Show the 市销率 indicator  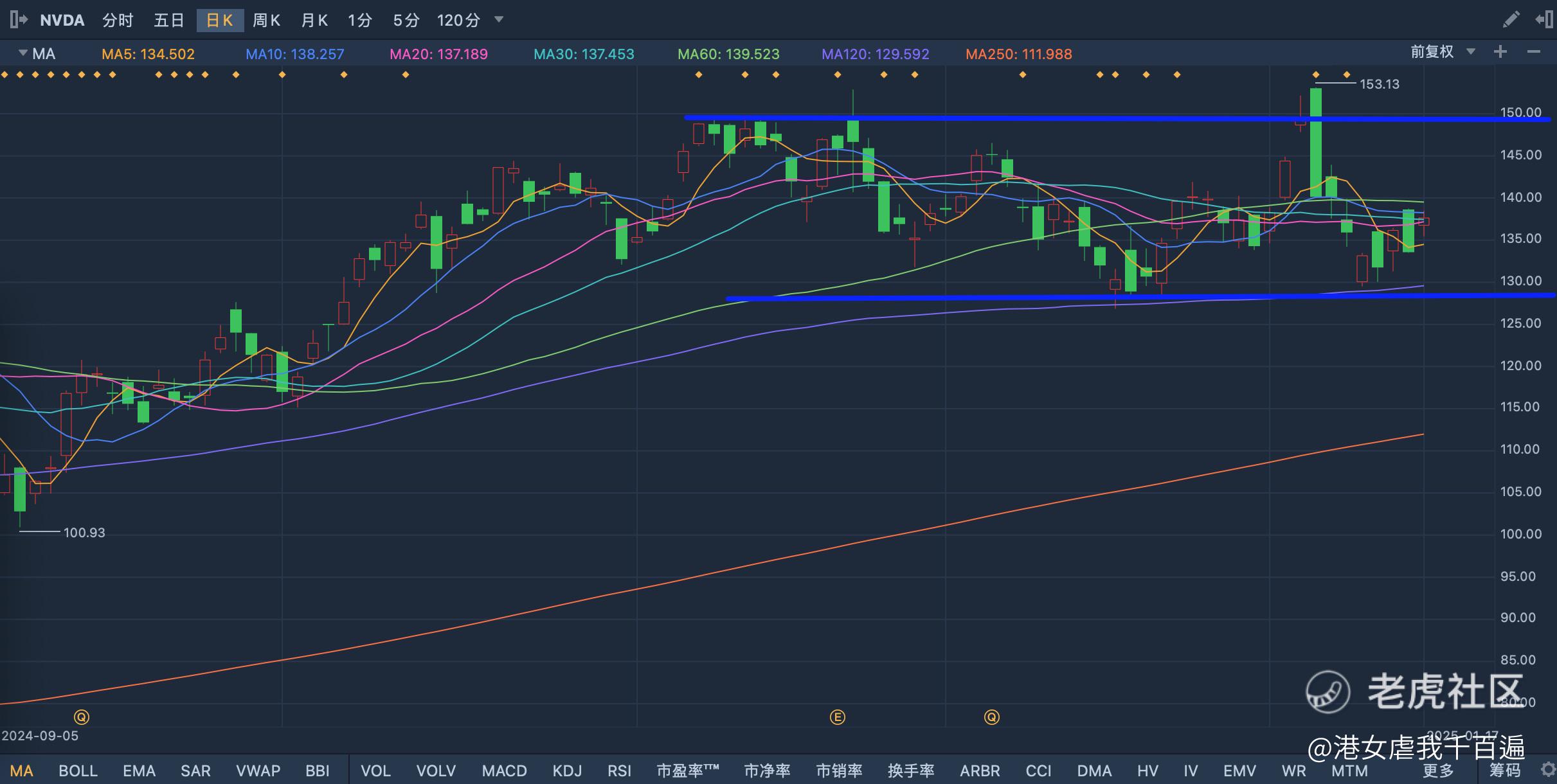(x=839, y=771)
